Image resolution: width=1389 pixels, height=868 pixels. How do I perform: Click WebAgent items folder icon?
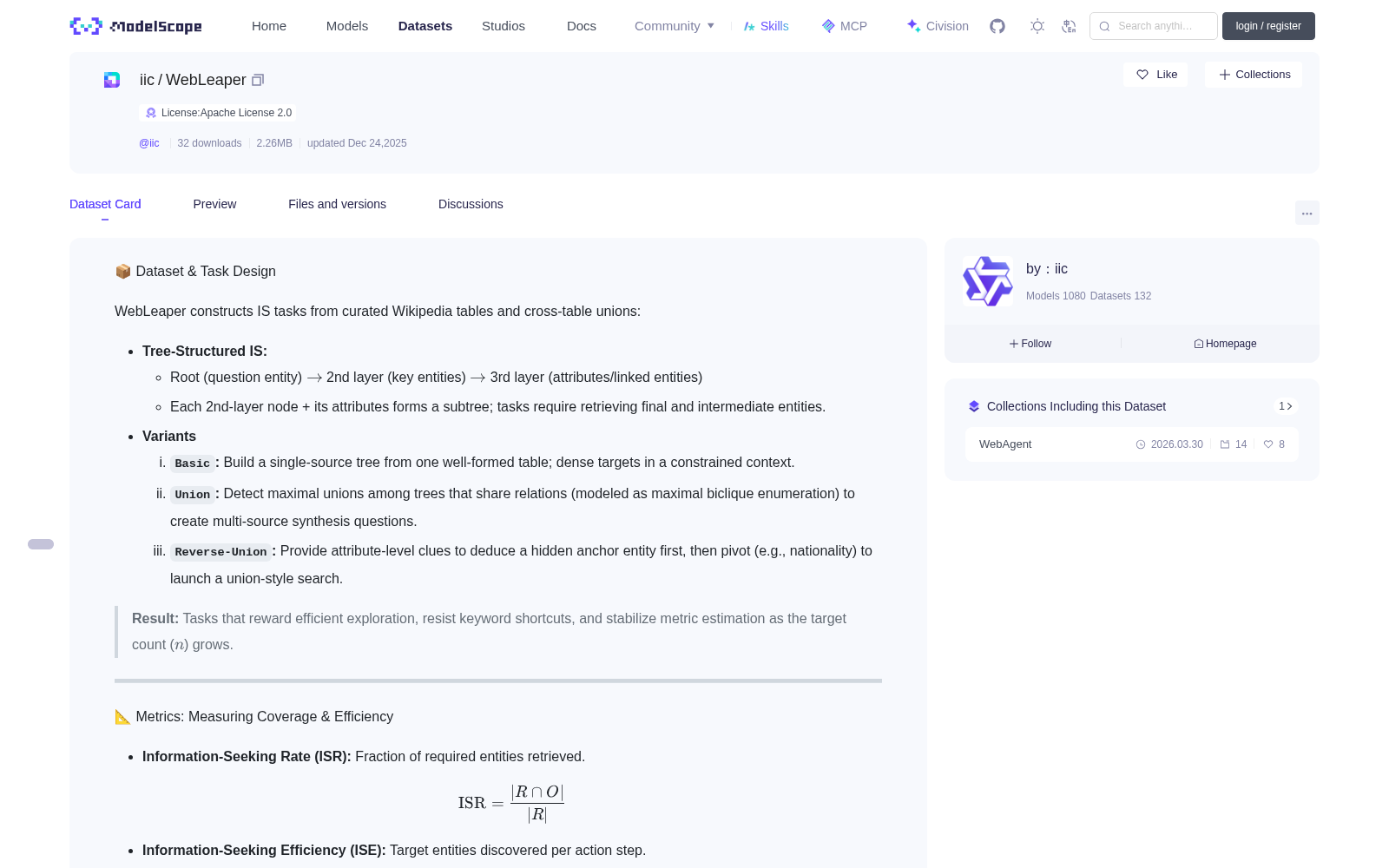pos(1225,444)
